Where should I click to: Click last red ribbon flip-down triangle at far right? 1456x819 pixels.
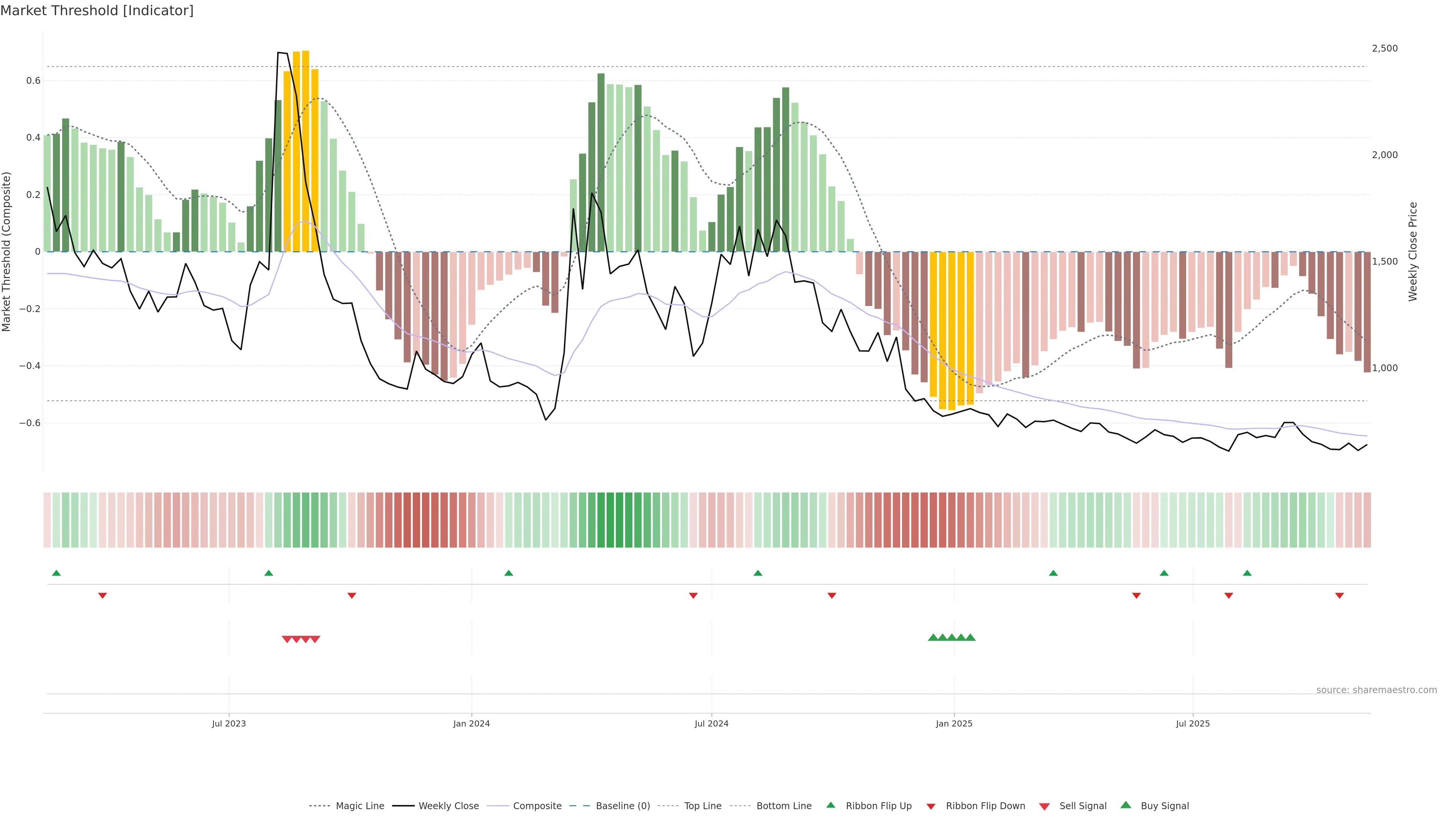point(1339,595)
